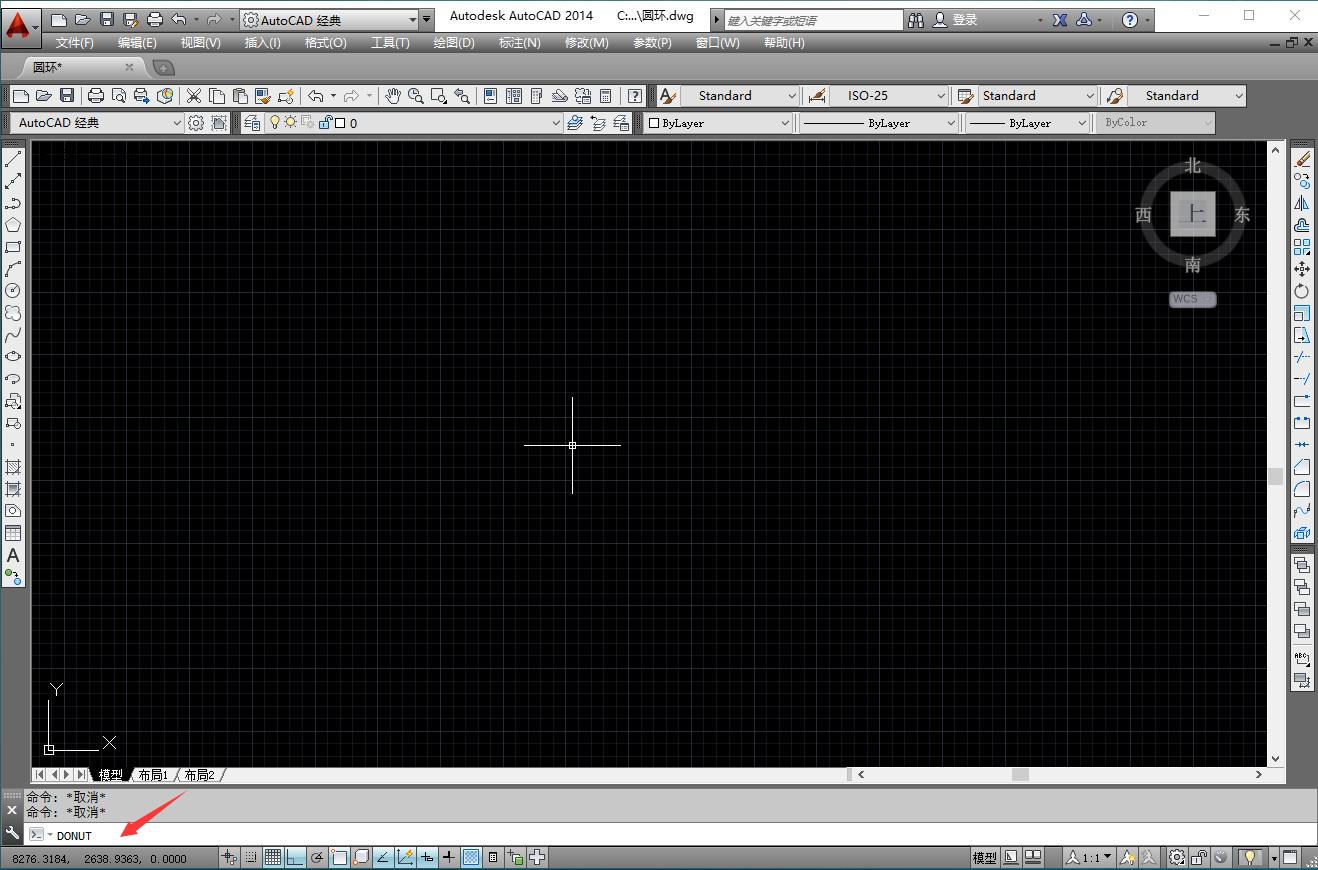Activate the Pan hand tool
1318x870 pixels.
pos(393,96)
